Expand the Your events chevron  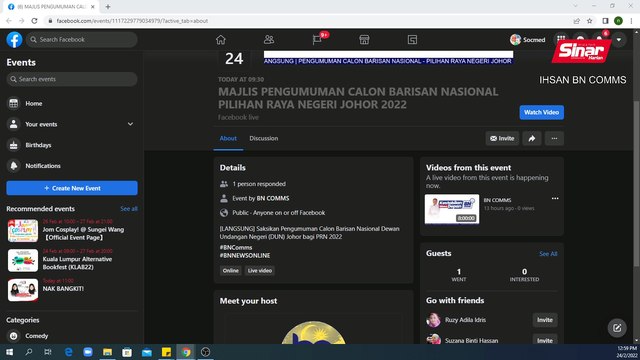coord(130,124)
